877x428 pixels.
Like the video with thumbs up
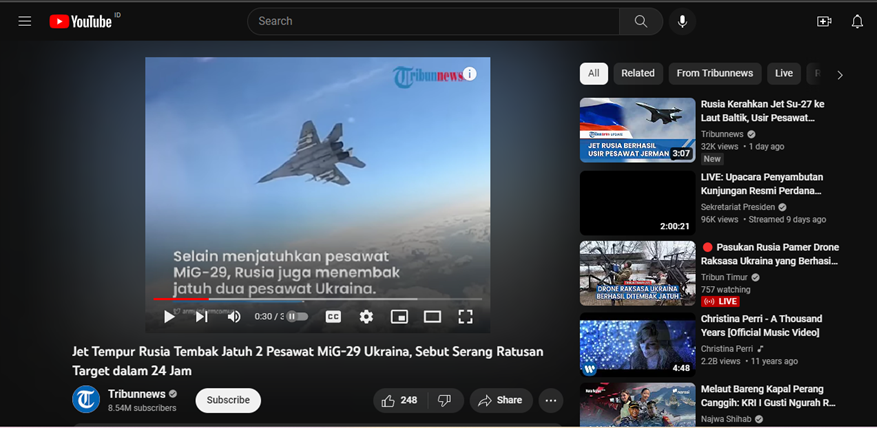click(x=400, y=401)
